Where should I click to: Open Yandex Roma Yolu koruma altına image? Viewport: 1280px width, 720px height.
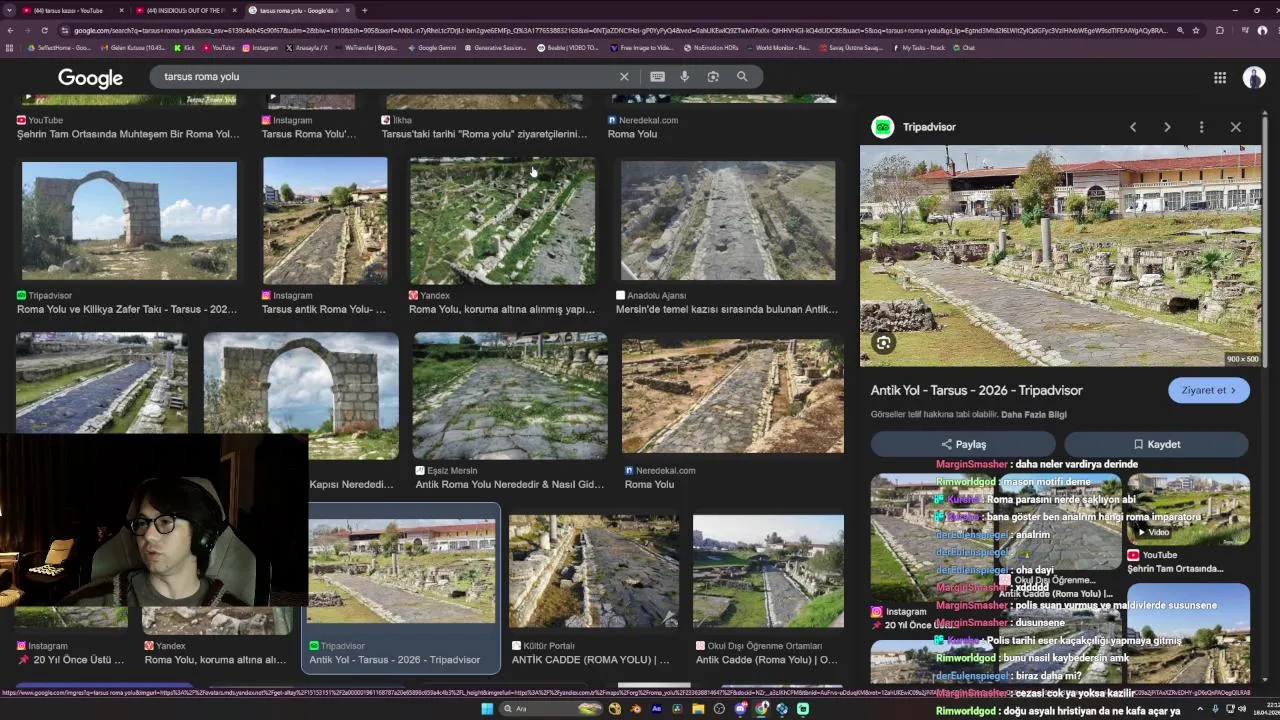(x=503, y=220)
